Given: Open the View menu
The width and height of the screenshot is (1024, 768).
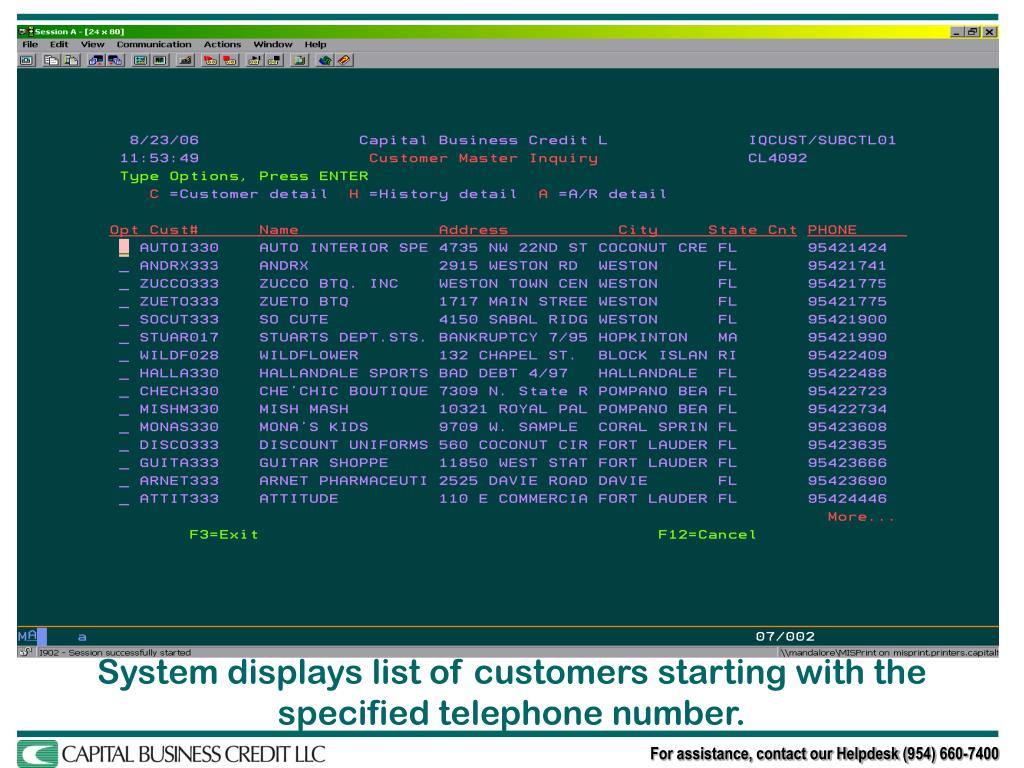Looking at the screenshot, I should coord(92,44).
